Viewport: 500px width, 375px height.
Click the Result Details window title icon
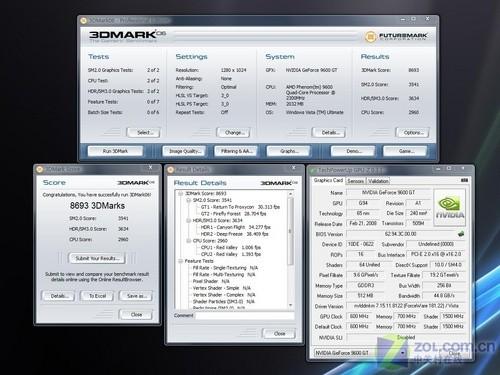coord(171,170)
